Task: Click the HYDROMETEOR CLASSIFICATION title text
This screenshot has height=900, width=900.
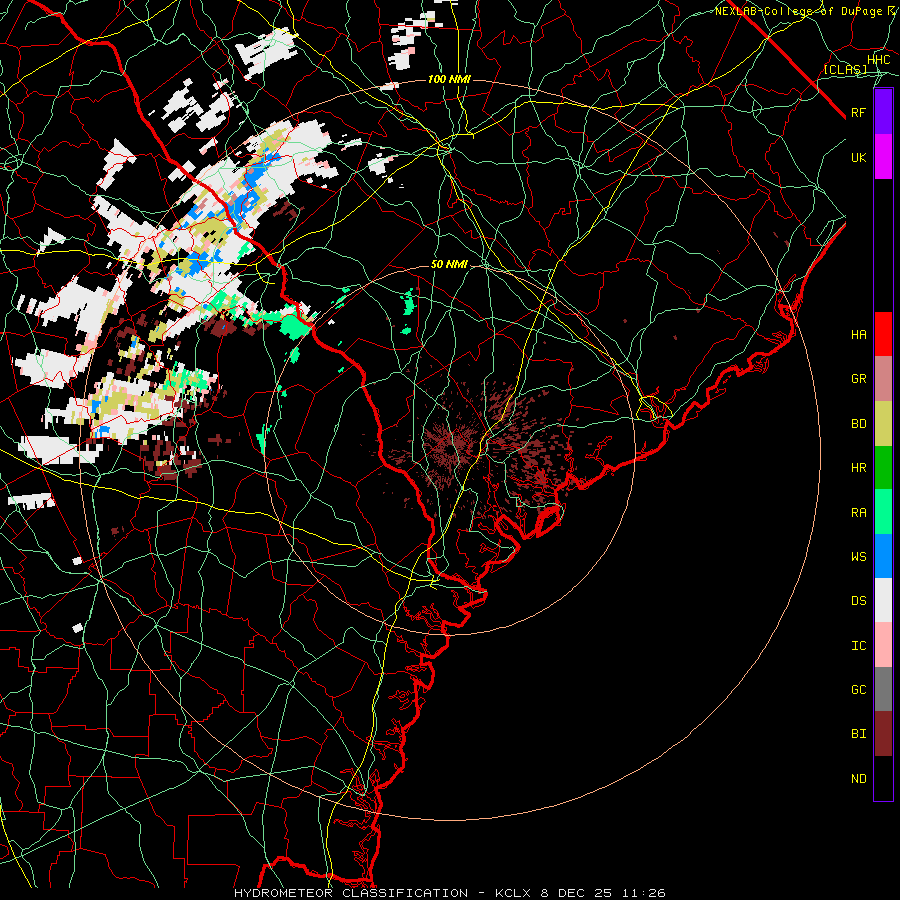Action: pos(351,893)
